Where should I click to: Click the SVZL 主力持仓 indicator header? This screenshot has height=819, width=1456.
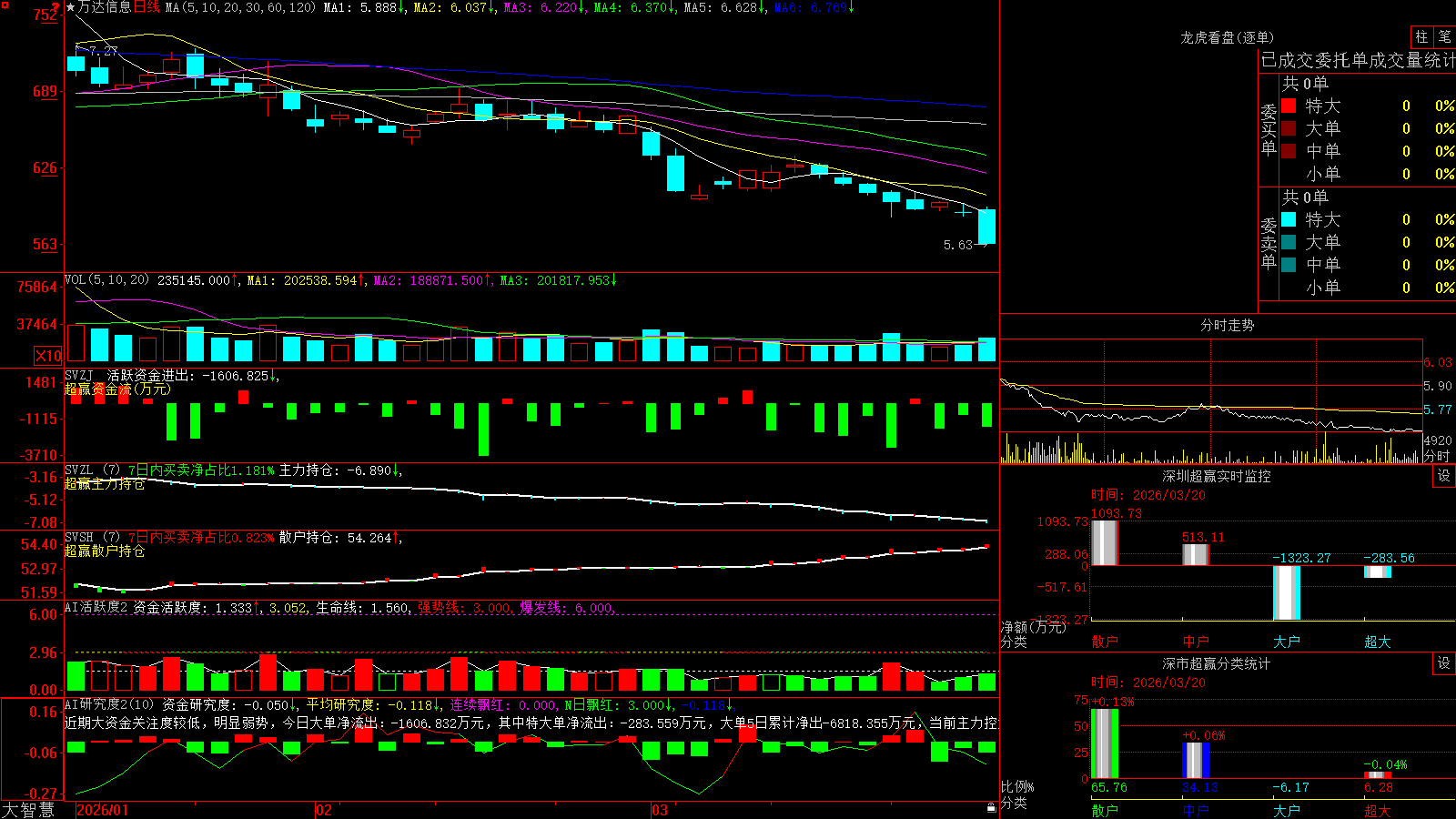(232, 470)
